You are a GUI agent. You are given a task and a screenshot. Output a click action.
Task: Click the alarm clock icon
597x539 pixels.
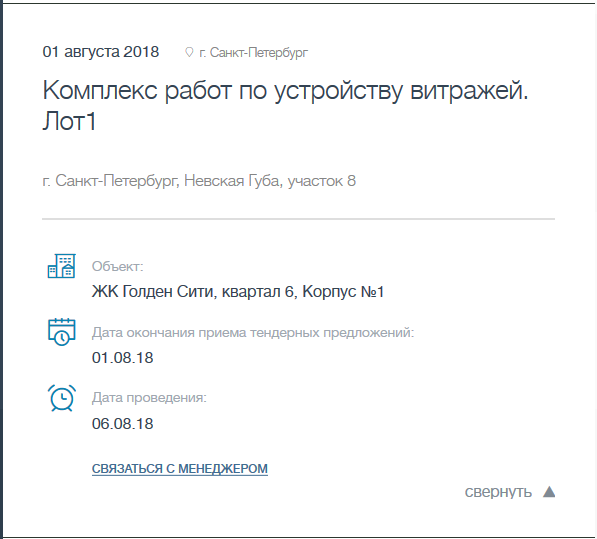62,398
